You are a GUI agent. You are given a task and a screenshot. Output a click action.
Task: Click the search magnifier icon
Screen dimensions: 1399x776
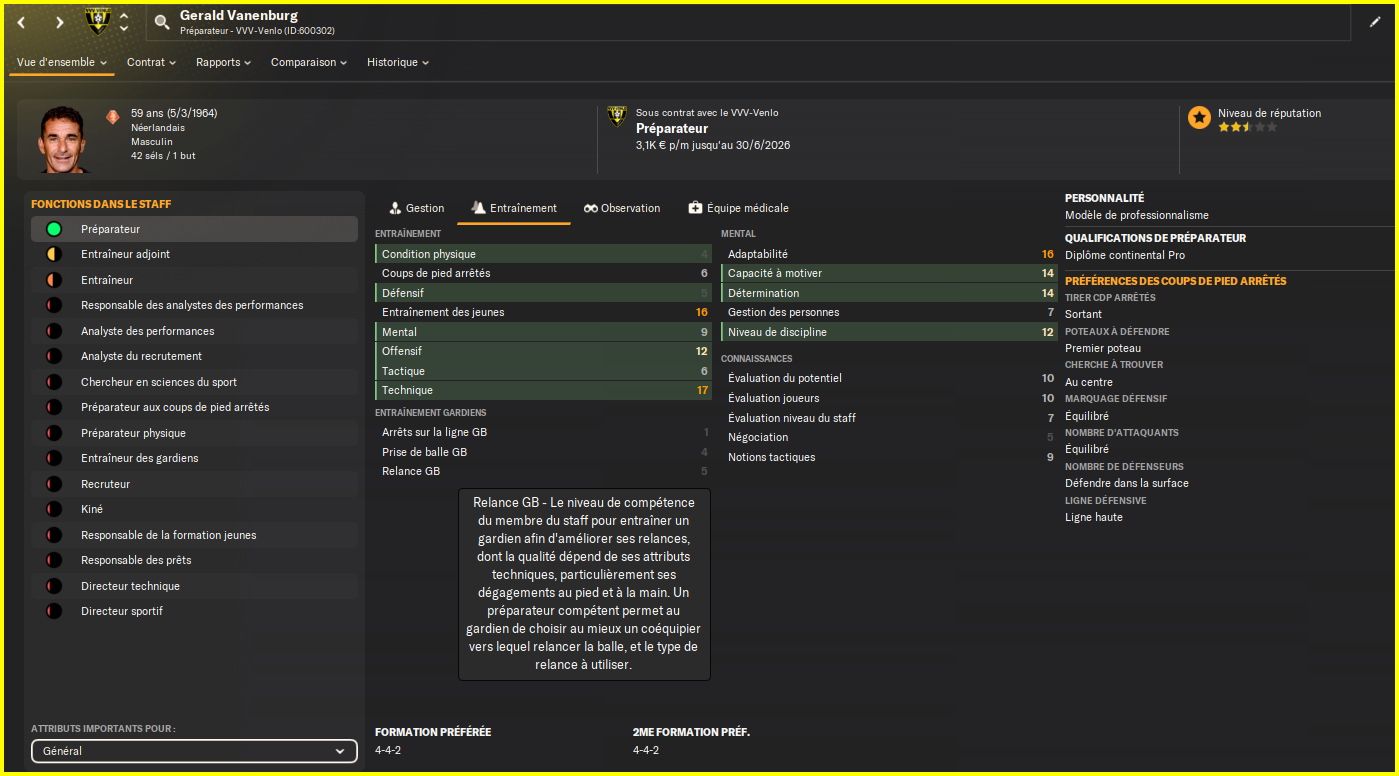tap(162, 22)
